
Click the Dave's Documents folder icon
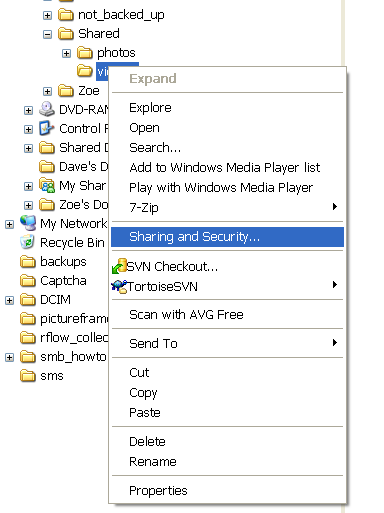47,167
